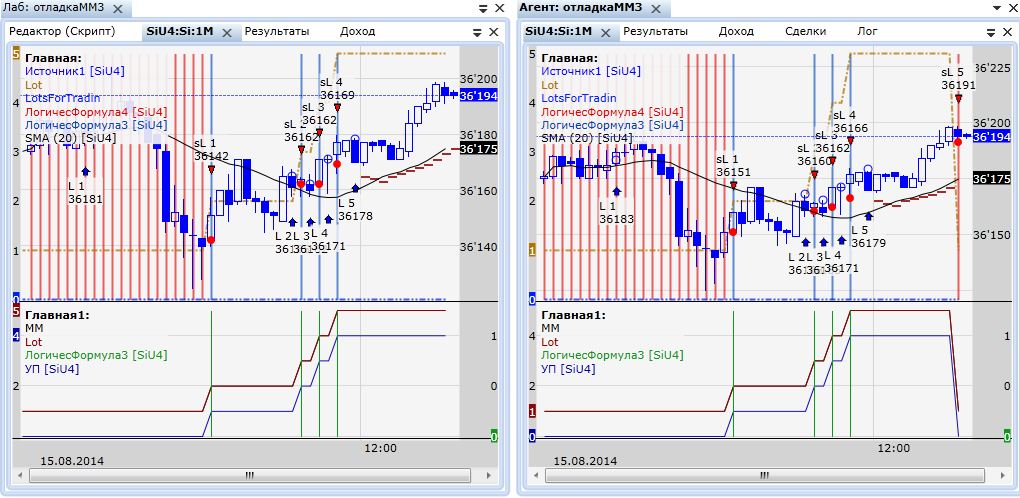The height and width of the screenshot is (498, 1020).
Task: Close the Агент window panel
Action: coord(1012,8)
